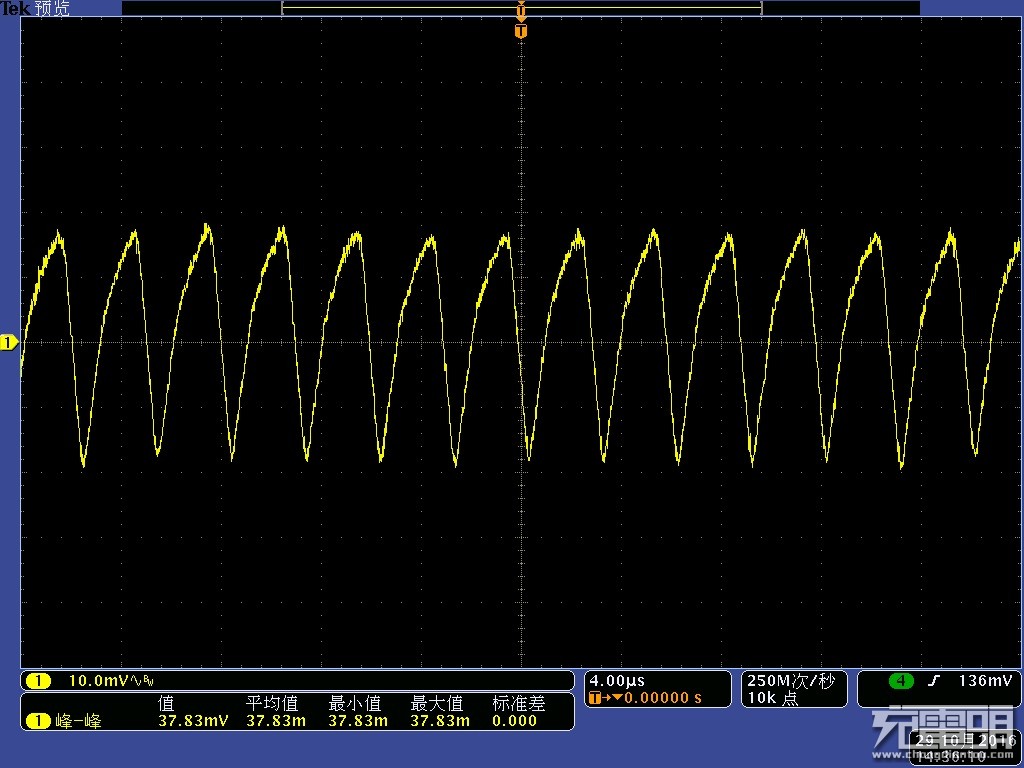Click the 4.00µs horizontal timebase readout

tap(616, 680)
